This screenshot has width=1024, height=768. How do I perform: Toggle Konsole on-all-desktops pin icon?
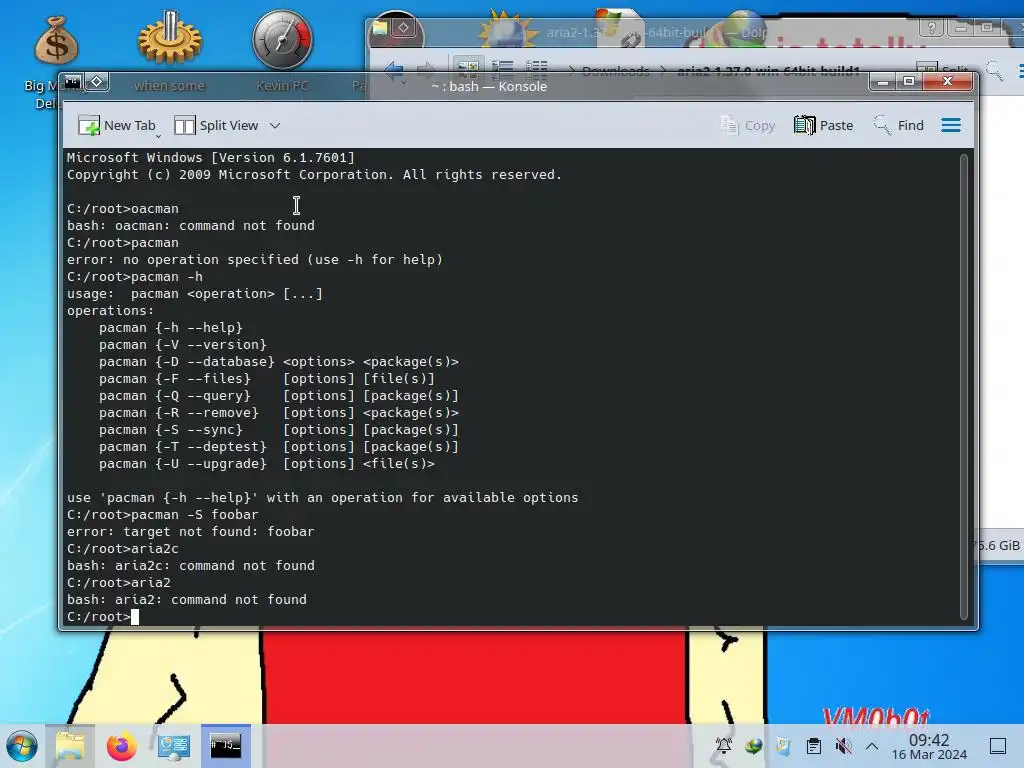click(x=97, y=82)
